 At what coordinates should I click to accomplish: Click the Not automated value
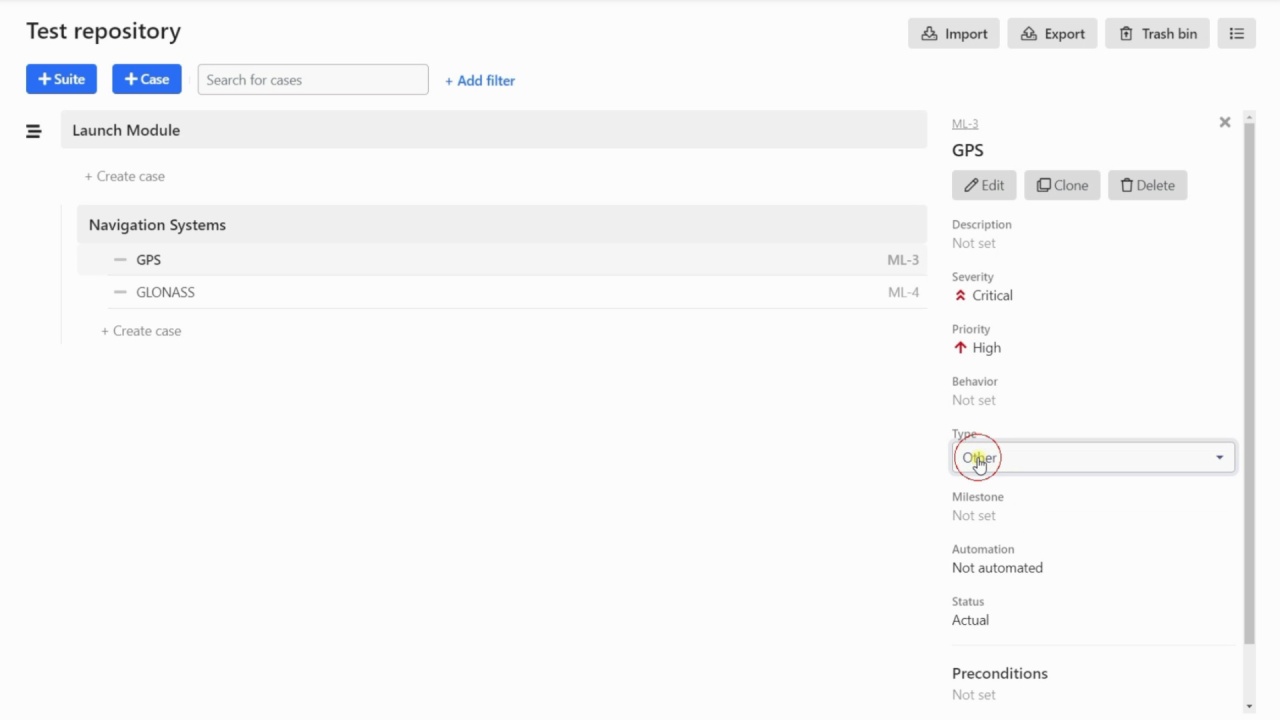pos(997,568)
